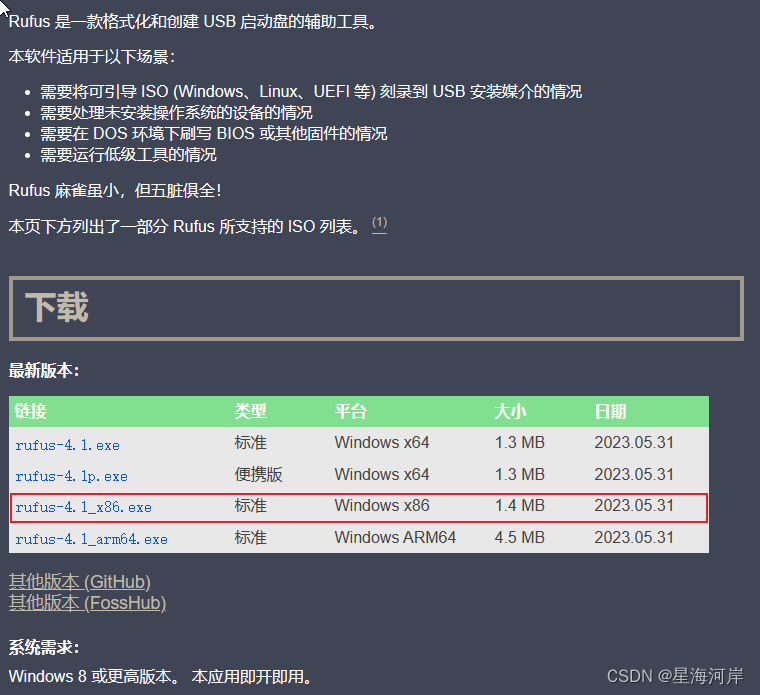Click the 可引导 ISO bullet item
This screenshot has height=695, width=760.
pos(311,91)
